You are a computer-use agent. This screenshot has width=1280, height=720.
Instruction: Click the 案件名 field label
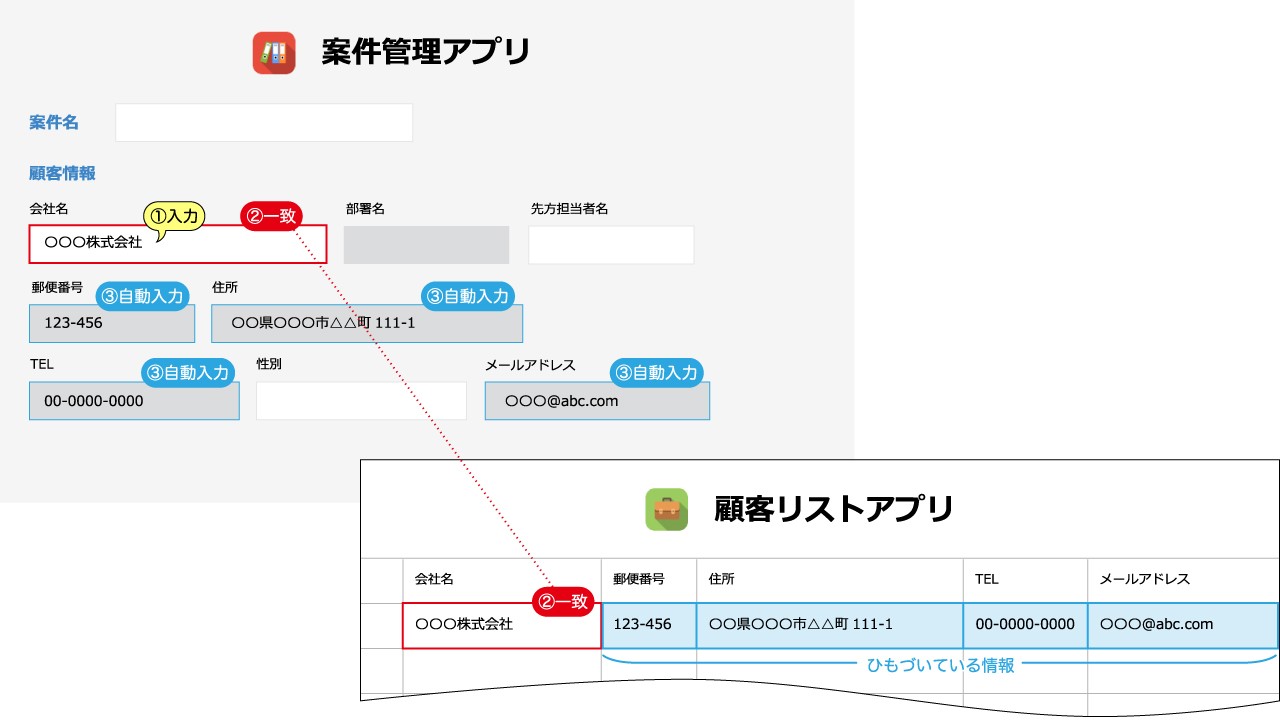pos(54,123)
